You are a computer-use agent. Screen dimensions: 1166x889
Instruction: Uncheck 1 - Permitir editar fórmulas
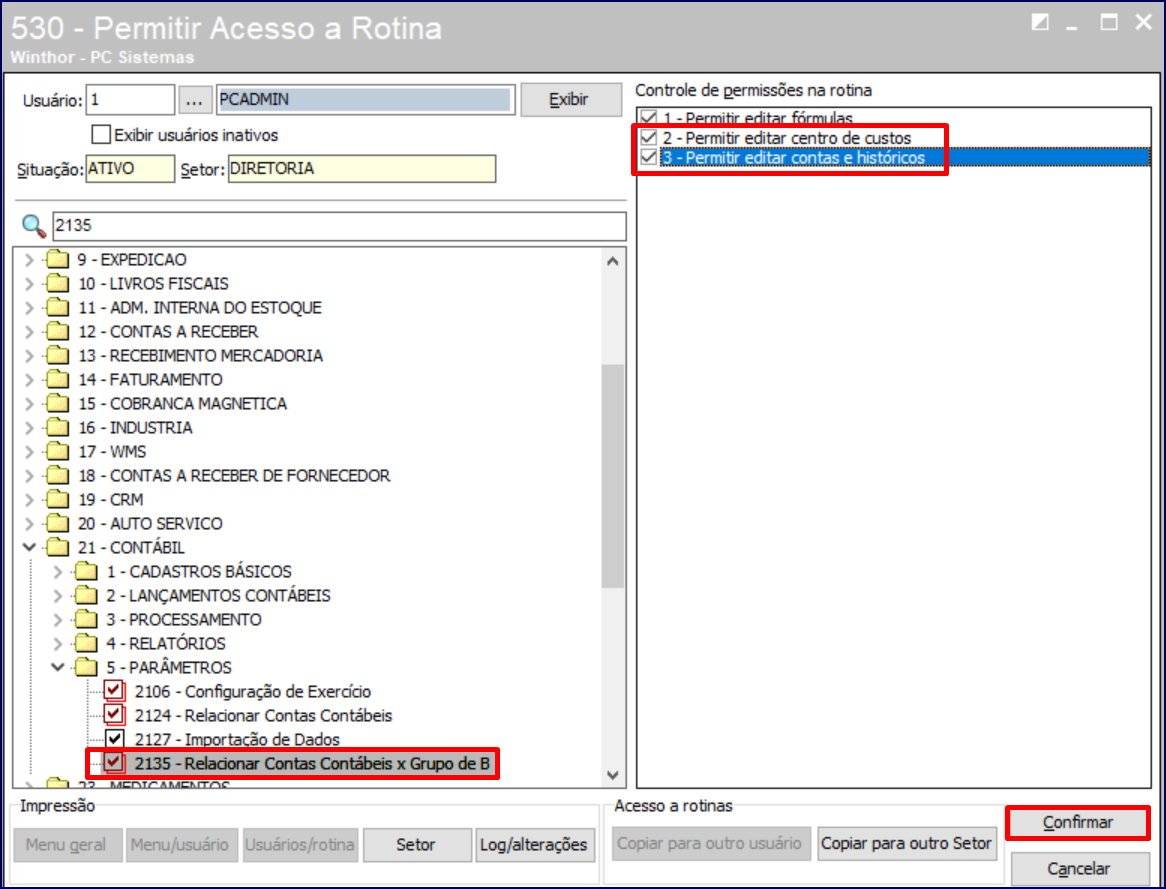click(649, 118)
